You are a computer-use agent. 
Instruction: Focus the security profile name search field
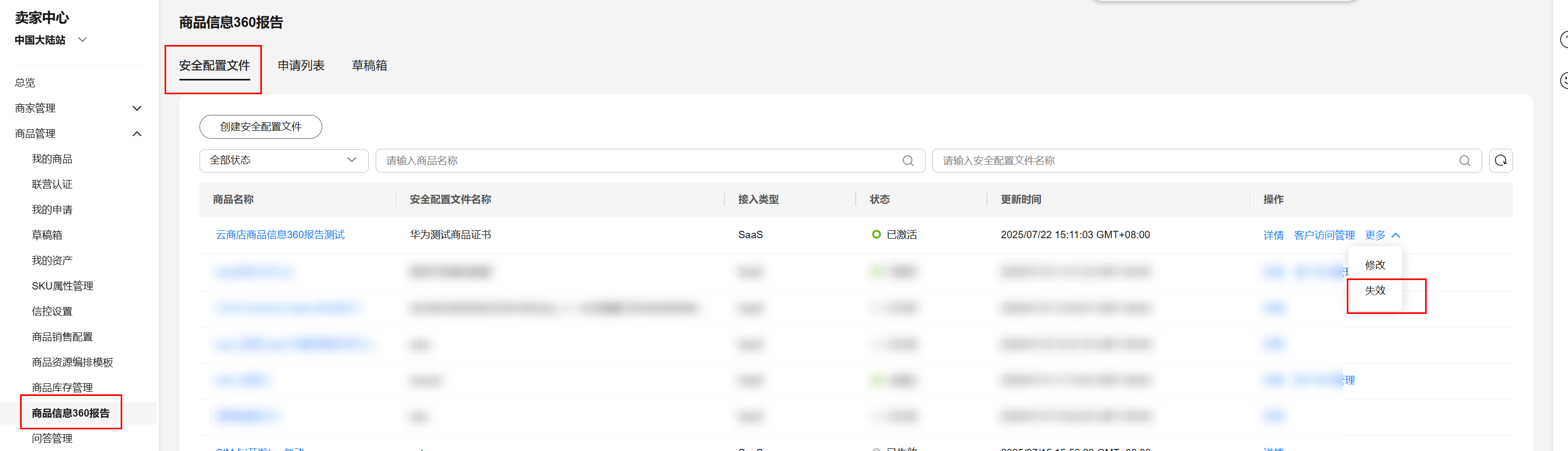click(1207, 161)
